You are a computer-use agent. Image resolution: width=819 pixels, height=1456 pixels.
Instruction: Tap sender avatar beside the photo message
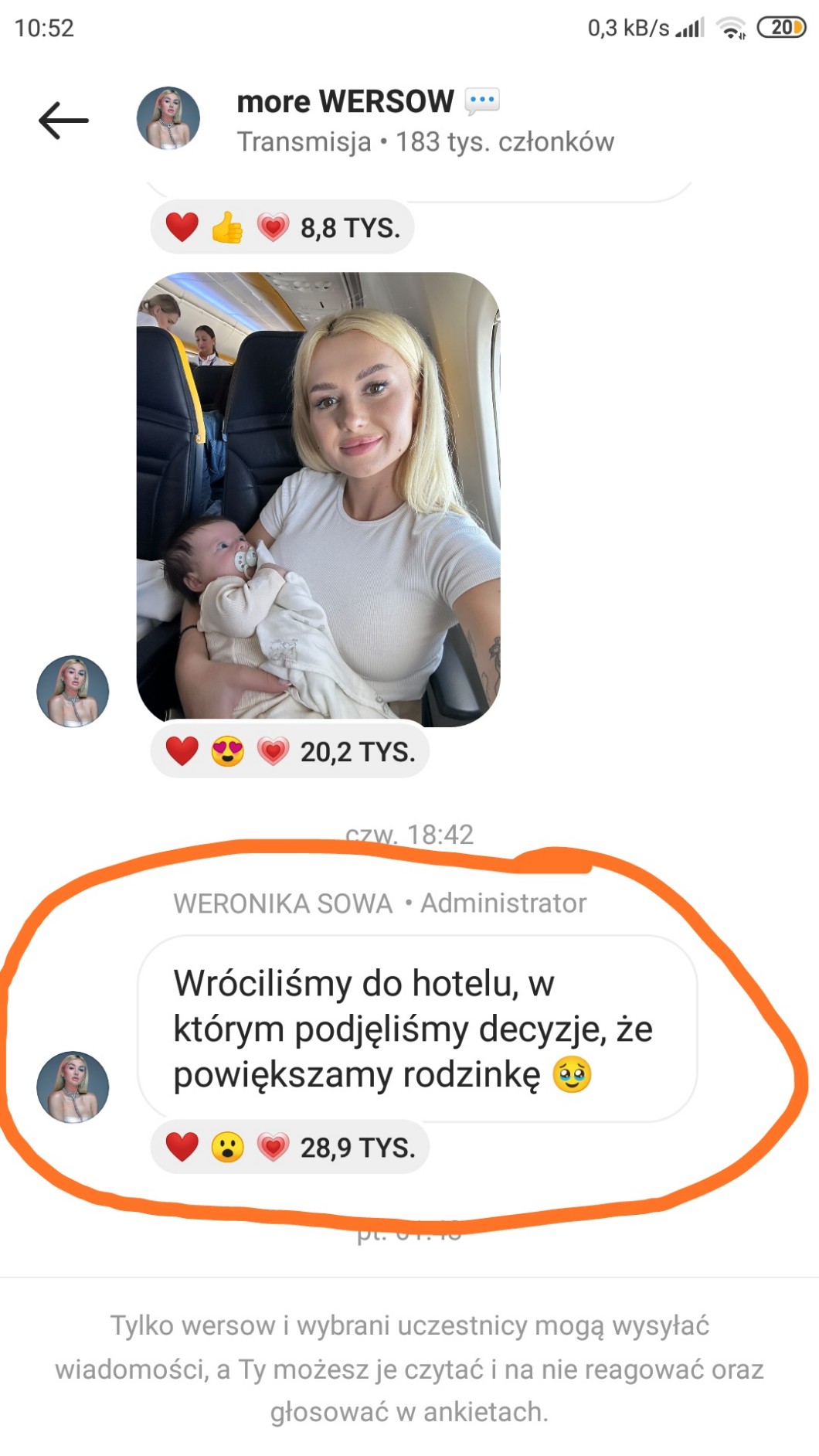[73, 691]
